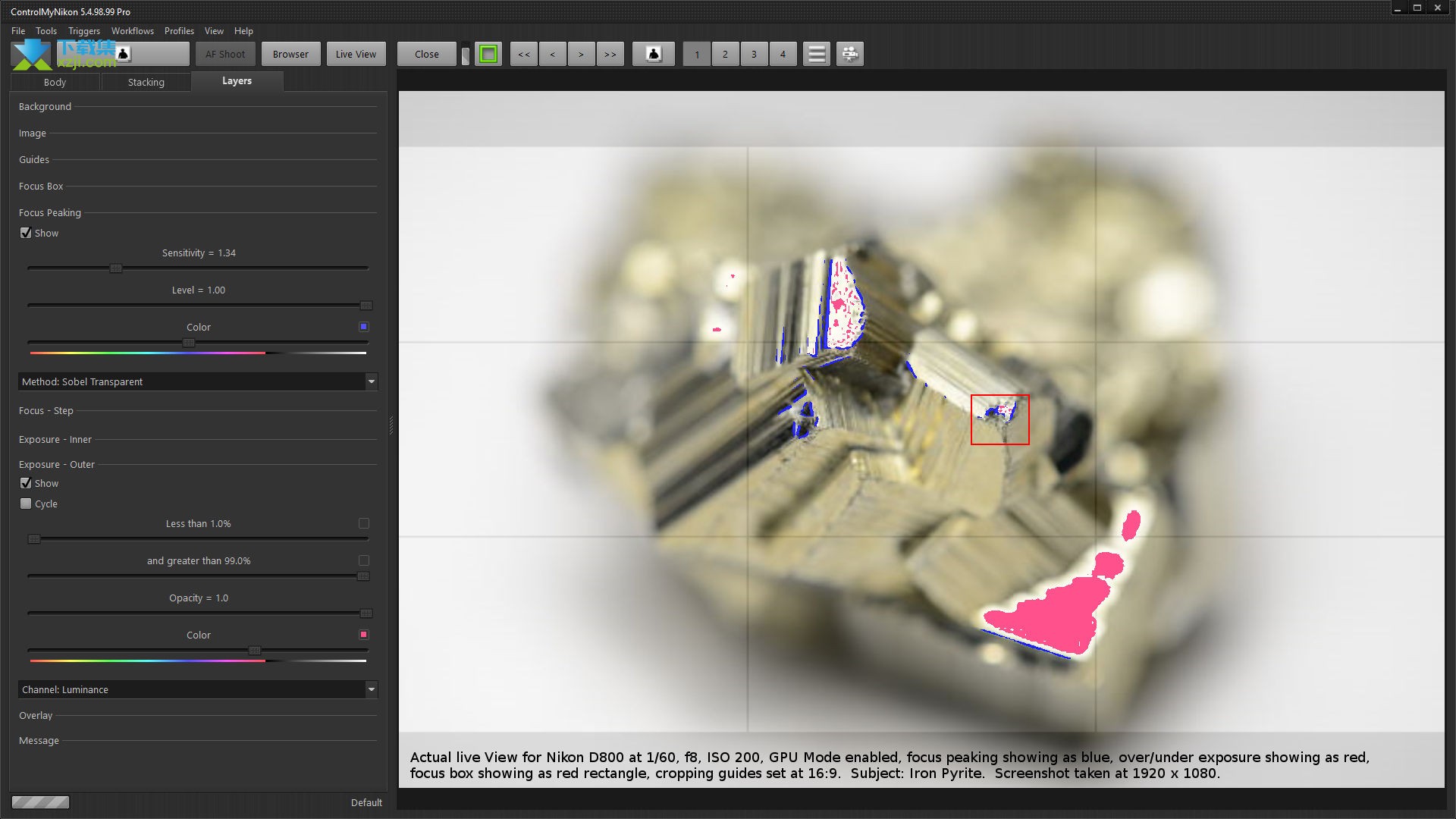Switch to Live View mode
1456x819 pixels.
point(356,54)
